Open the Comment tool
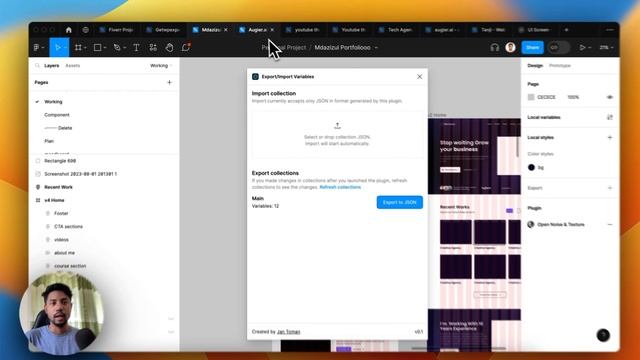The height and width of the screenshot is (360, 640). tap(186, 47)
